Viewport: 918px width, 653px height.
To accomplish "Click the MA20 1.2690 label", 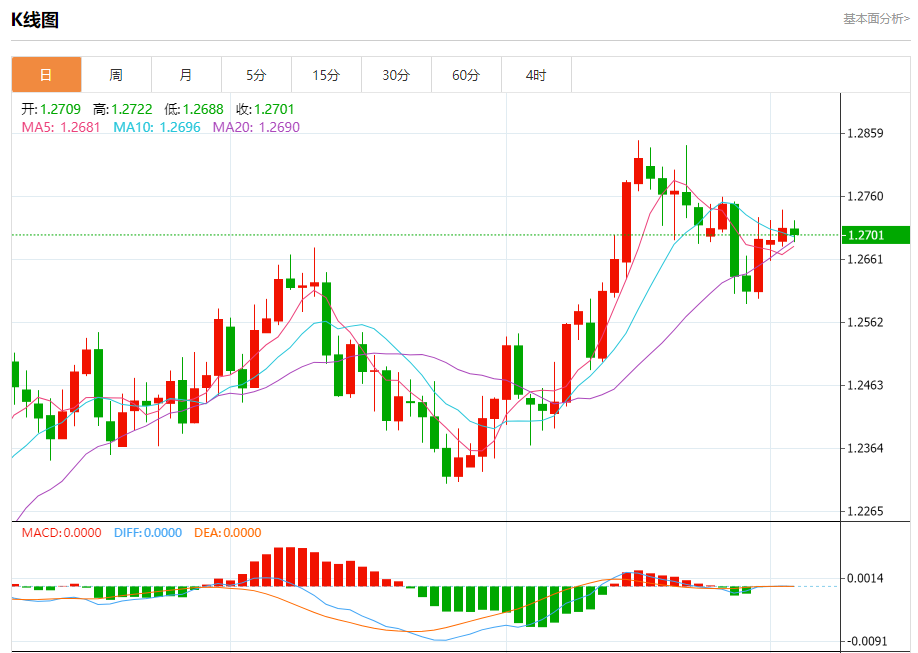I will tap(256, 127).
